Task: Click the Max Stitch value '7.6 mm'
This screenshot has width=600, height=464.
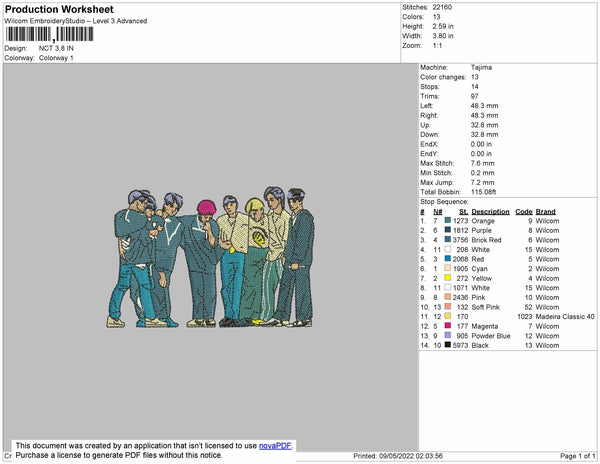Action: (483, 163)
